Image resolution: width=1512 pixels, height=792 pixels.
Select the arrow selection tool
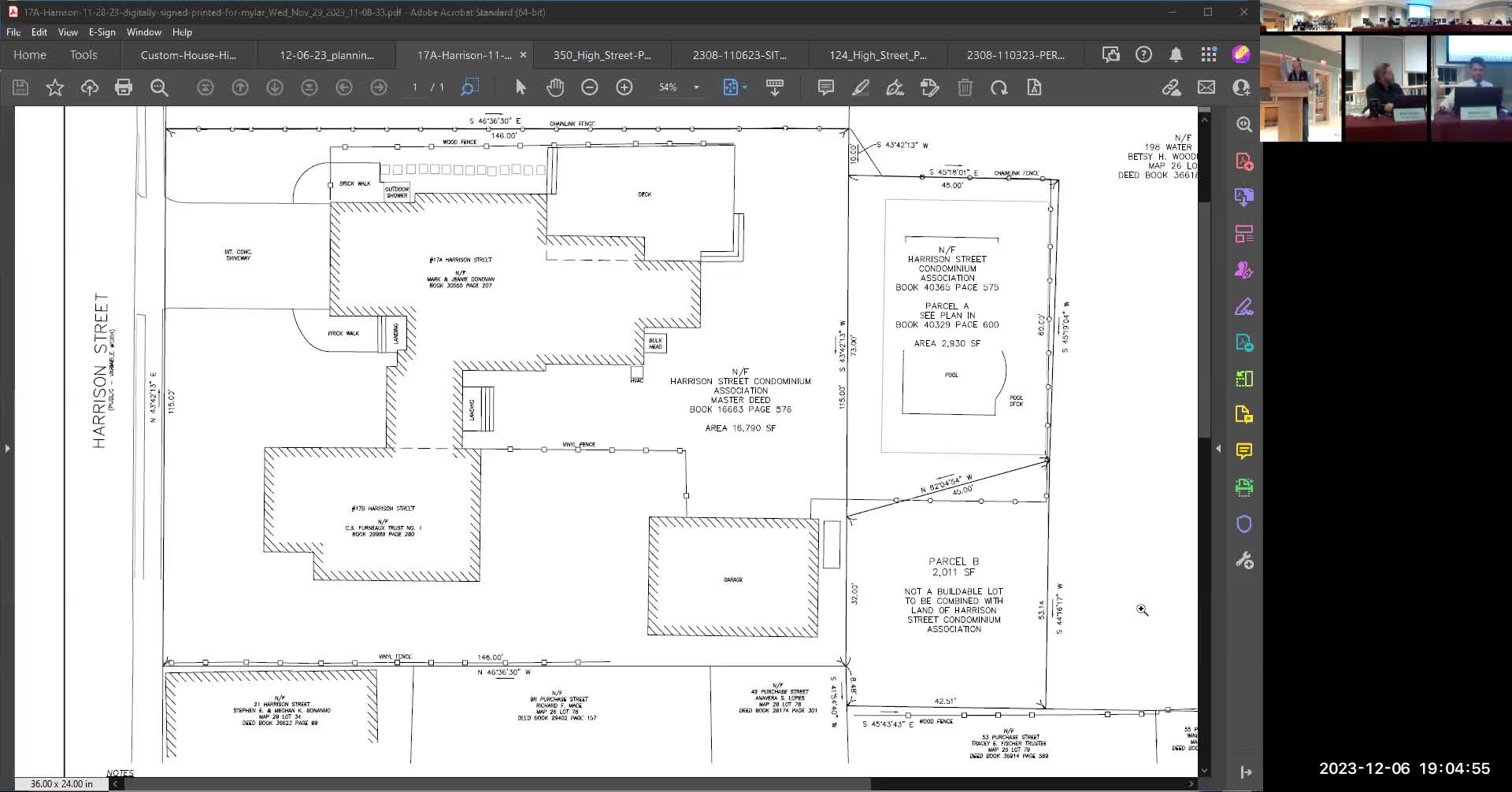tap(521, 87)
